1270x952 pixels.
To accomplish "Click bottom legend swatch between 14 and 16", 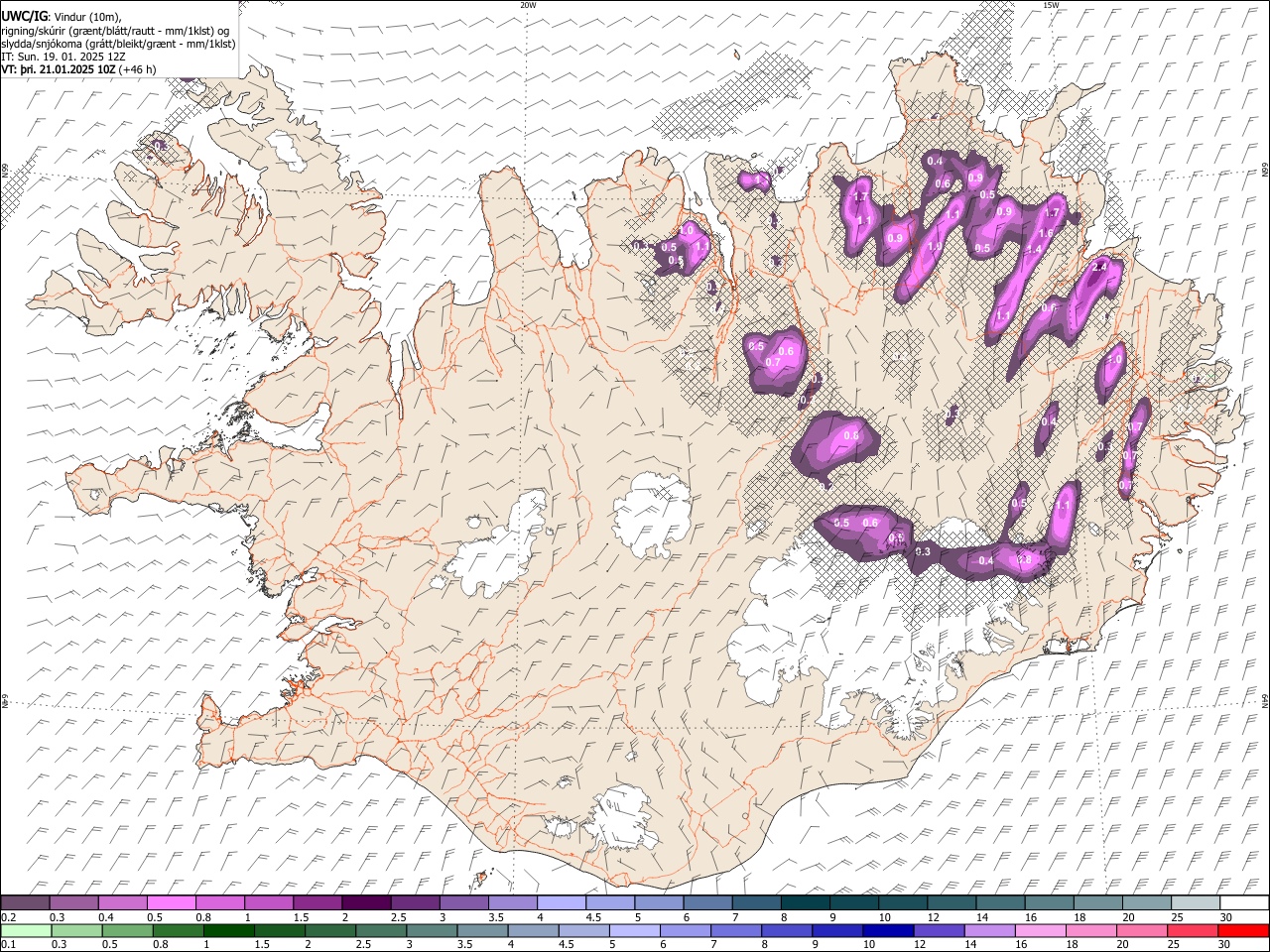I will [x=990, y=930].
